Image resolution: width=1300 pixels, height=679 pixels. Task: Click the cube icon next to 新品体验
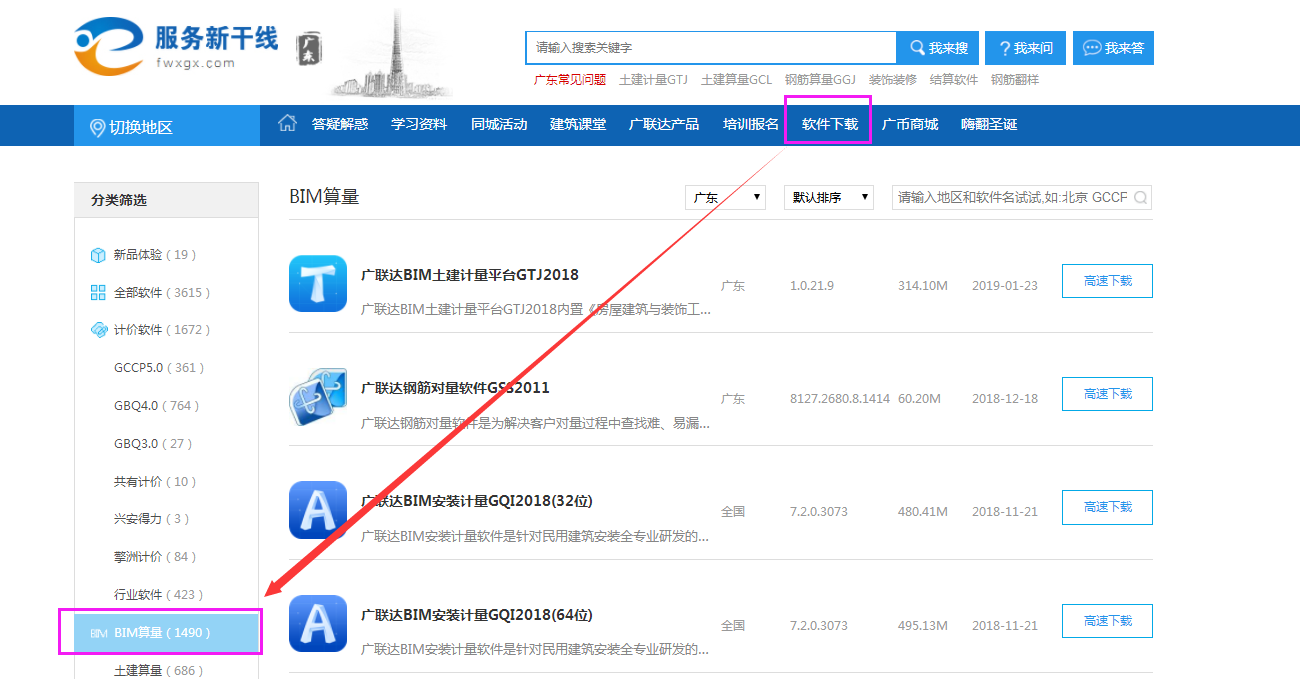point(98,255)
